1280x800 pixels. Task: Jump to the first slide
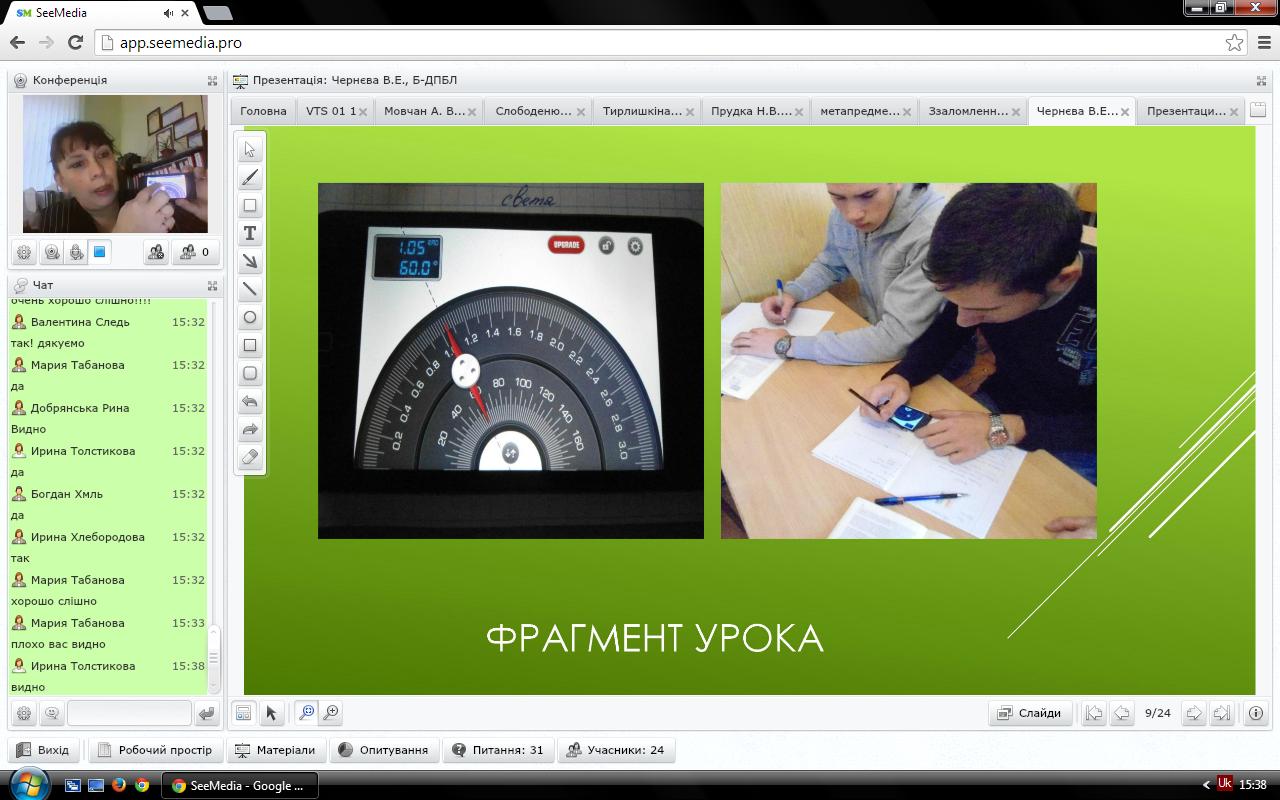(1094, 713)
